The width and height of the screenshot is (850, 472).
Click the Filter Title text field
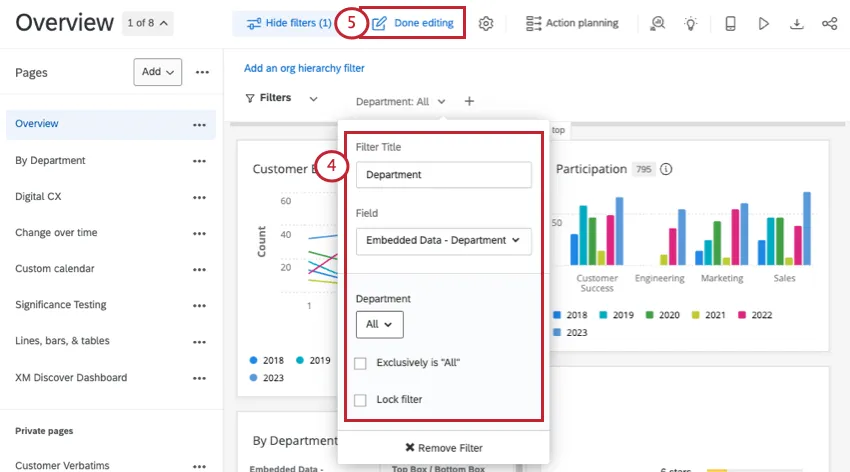443,175
